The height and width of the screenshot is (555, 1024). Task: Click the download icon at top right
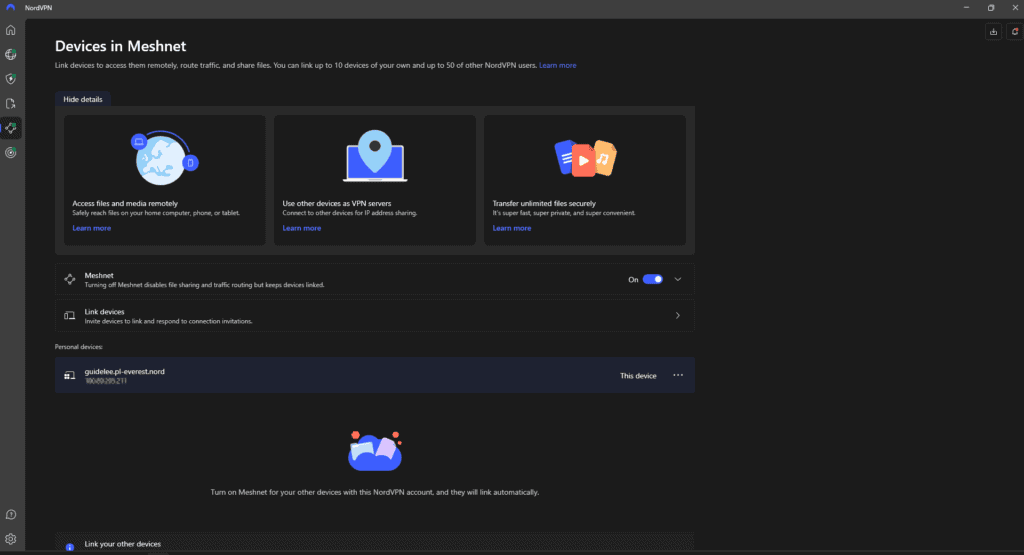pyautogui.click(x=993, y=32)
